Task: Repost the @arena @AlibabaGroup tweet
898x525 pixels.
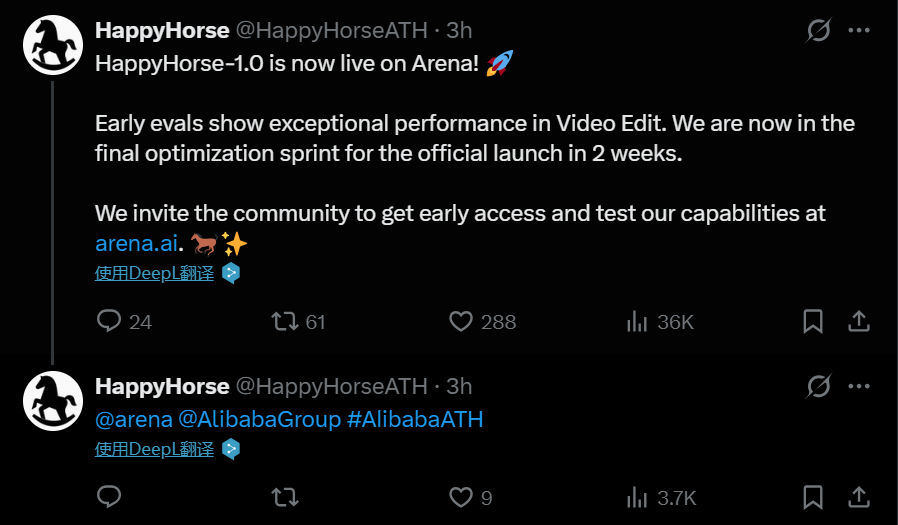Action: (285, 497)
